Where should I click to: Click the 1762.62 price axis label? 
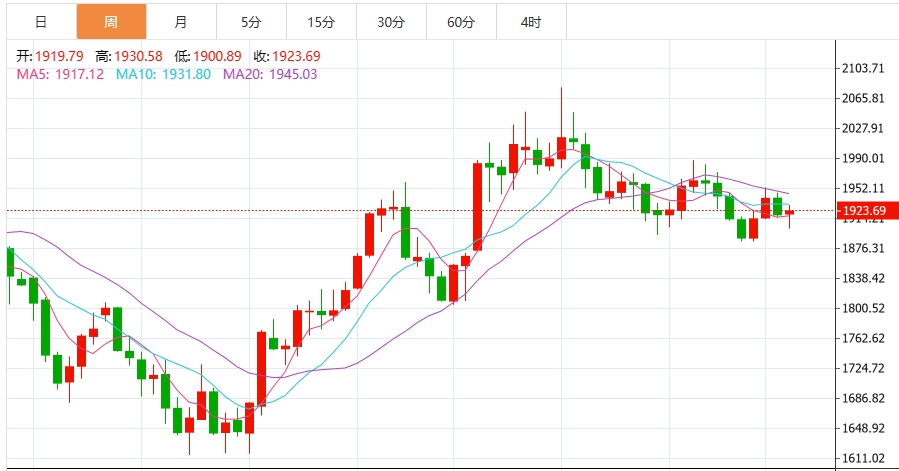pyautogui.click(x=863, y=338)
